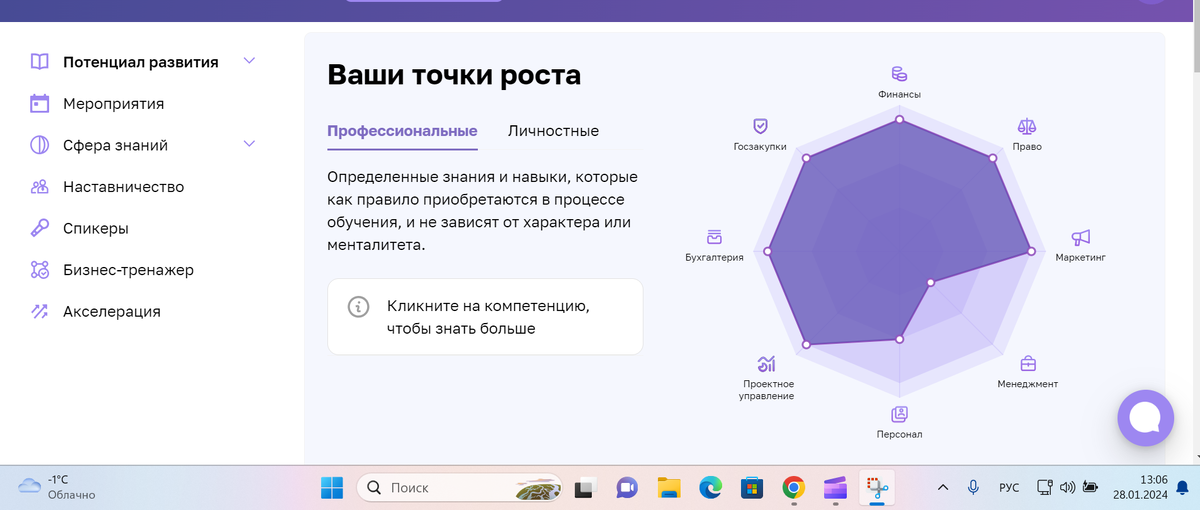Switch to Личностные tab
Image resolution: width=1200 pixels, height=510 pixels.
(x=553, y=131)
